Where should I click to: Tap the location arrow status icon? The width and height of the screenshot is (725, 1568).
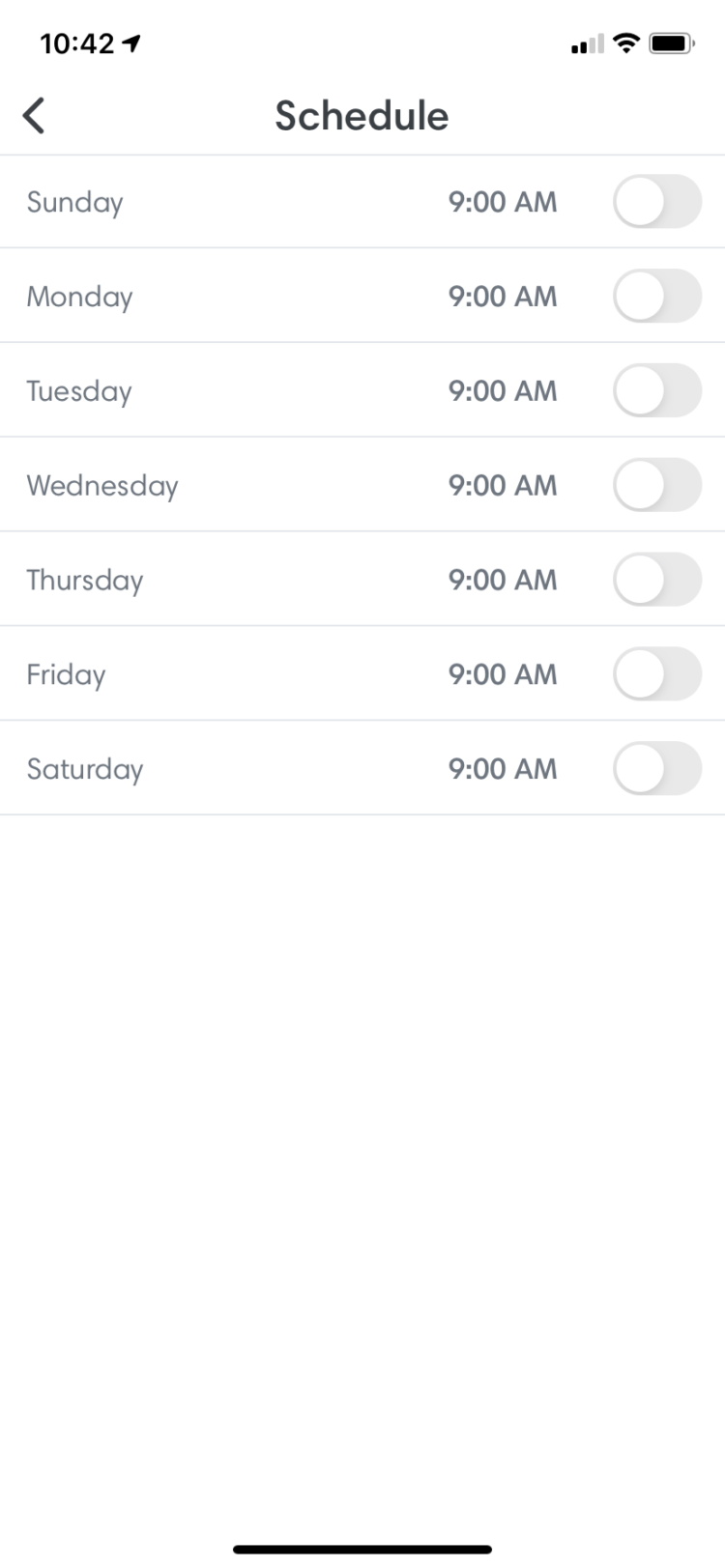pyautogui.click(x=132, y=43)
